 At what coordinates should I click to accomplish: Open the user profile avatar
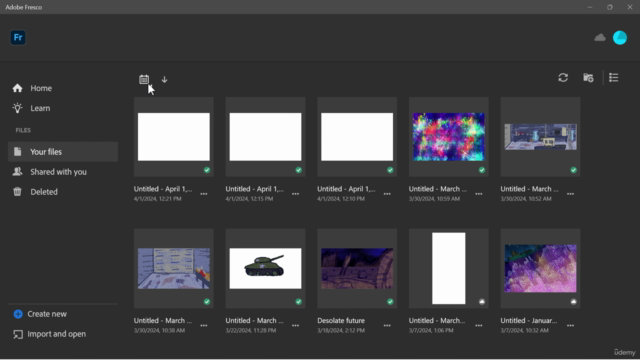coord(620,38)
